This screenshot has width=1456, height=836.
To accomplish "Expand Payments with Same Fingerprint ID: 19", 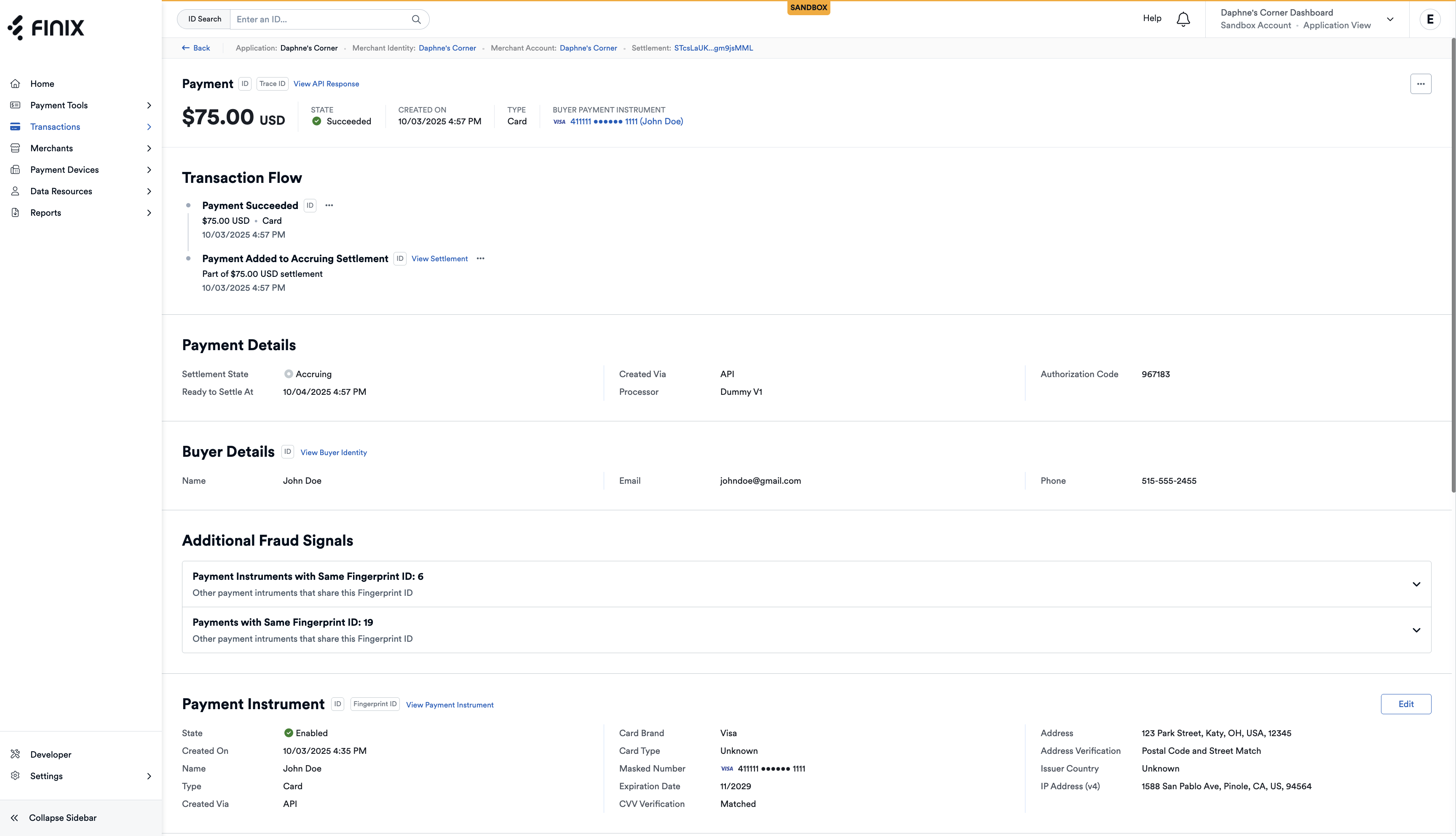I will pyautogui.click(x=1416, y=630).
